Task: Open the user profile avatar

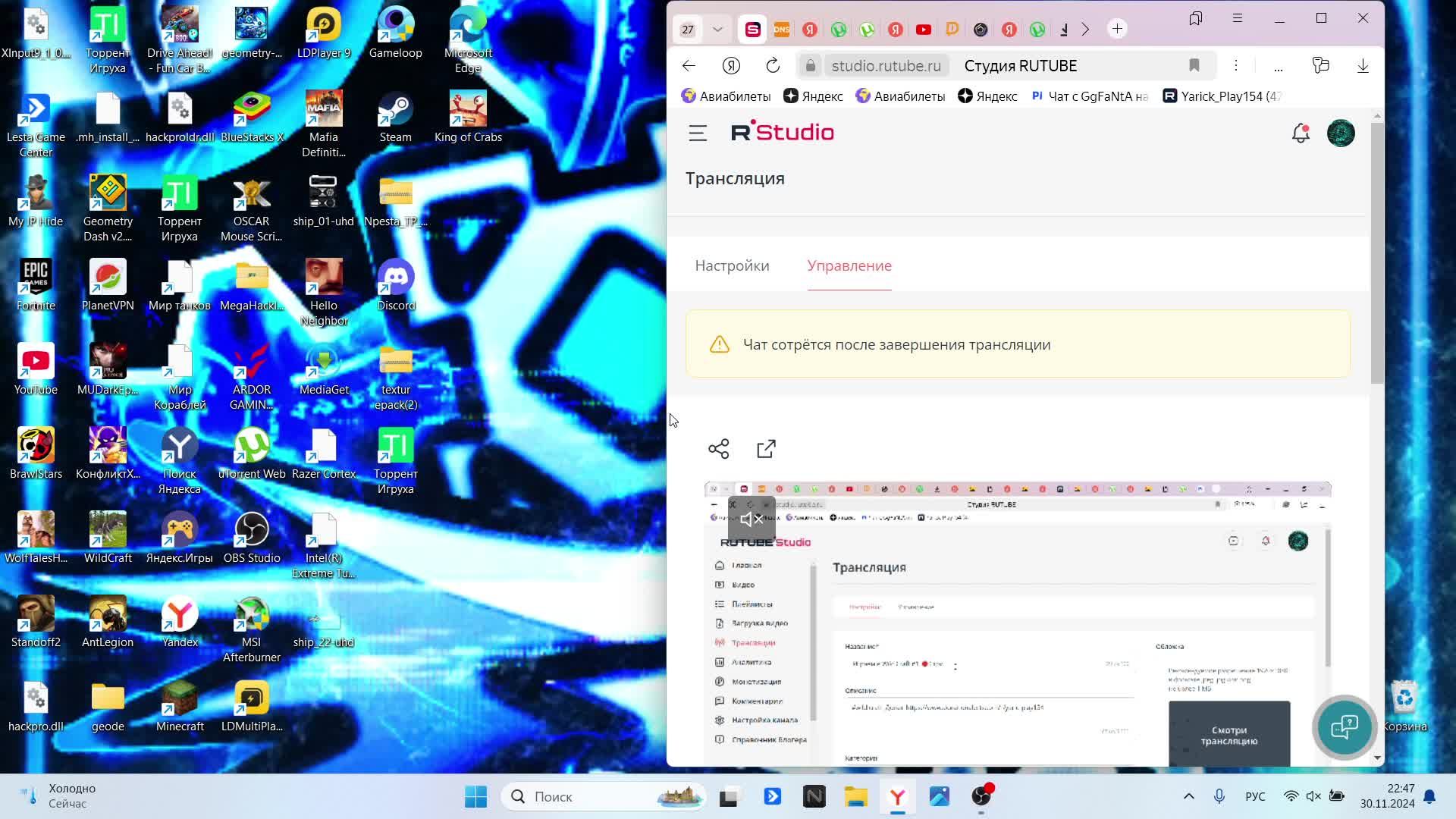Action: pos(1341,133)
